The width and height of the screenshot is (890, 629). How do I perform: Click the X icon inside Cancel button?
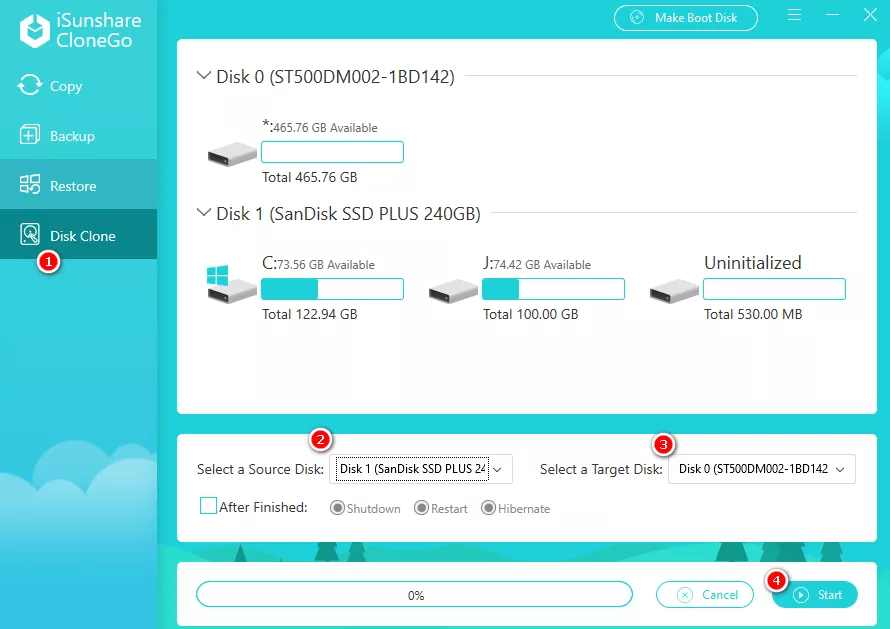(685, 595)
